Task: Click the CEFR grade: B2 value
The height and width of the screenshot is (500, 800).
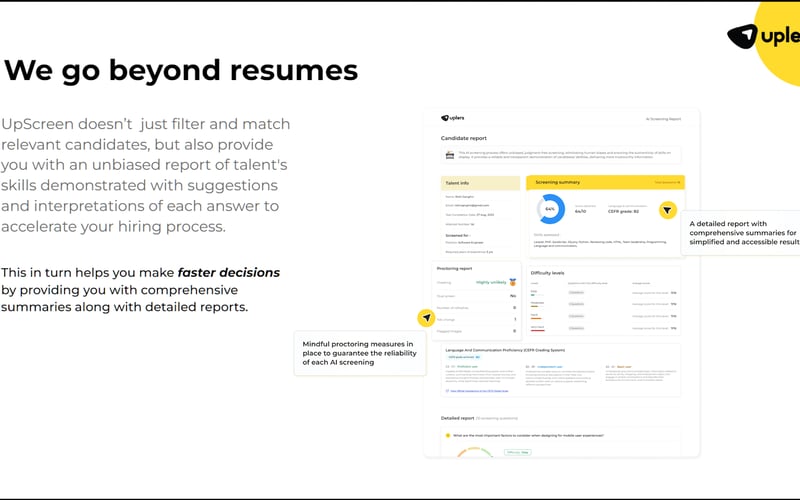Action: (x=623, y=211)
